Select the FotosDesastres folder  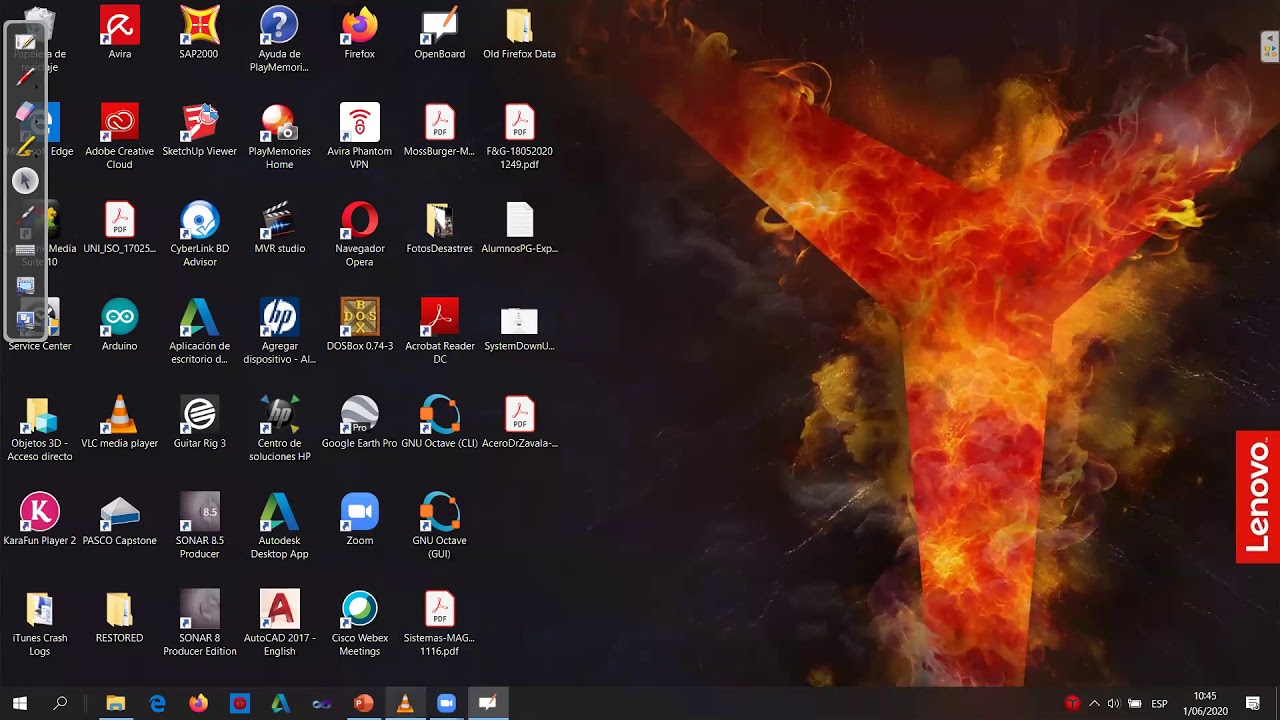[439, 228]
